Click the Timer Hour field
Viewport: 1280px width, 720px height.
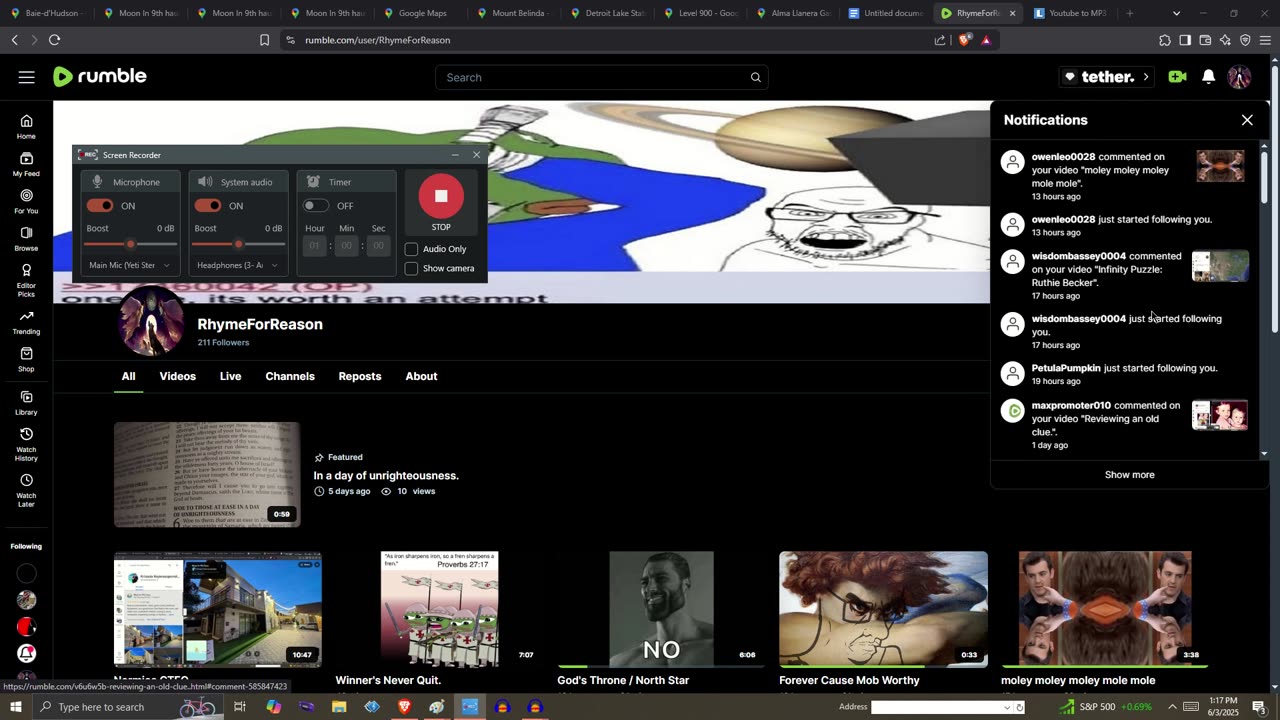(315, 246)
